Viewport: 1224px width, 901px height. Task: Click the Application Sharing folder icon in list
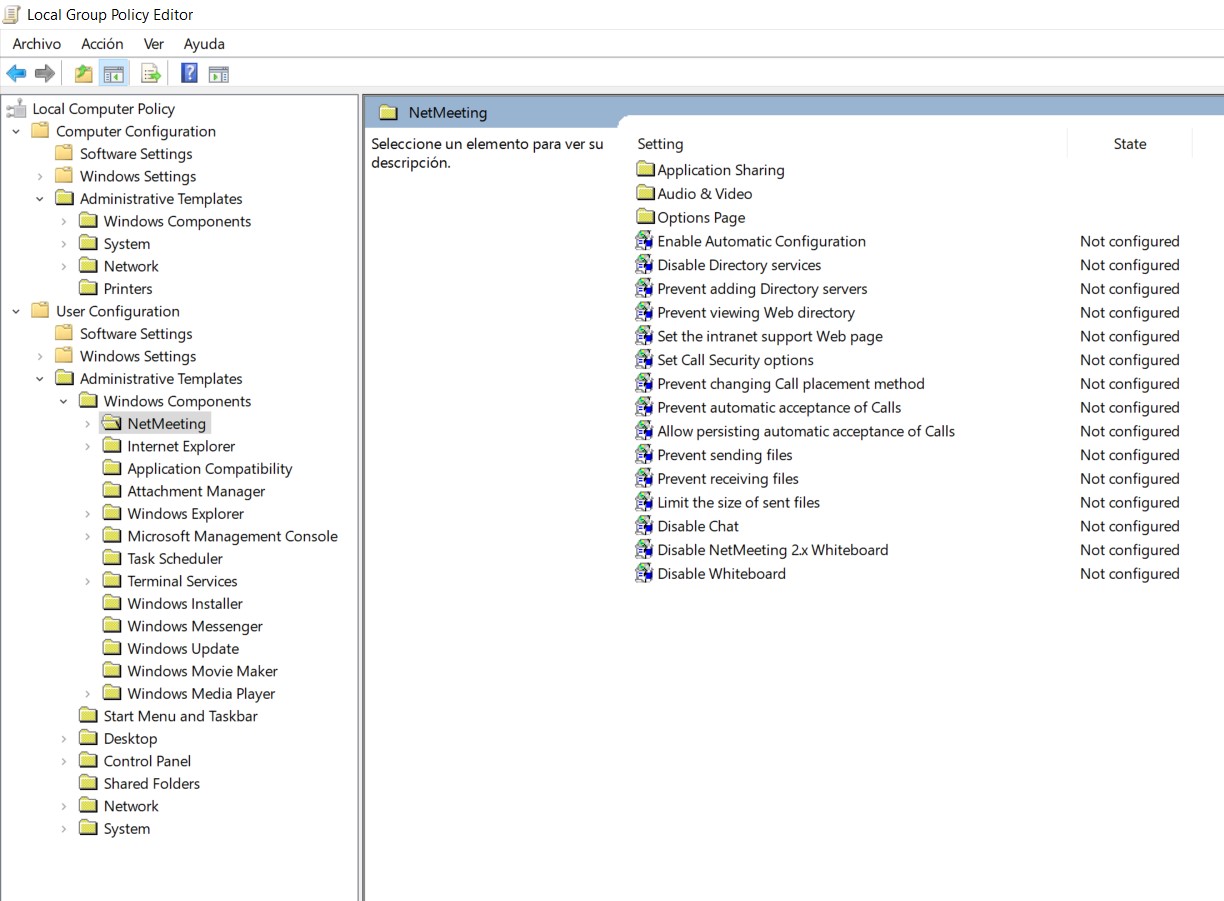[x=645, y=170]
